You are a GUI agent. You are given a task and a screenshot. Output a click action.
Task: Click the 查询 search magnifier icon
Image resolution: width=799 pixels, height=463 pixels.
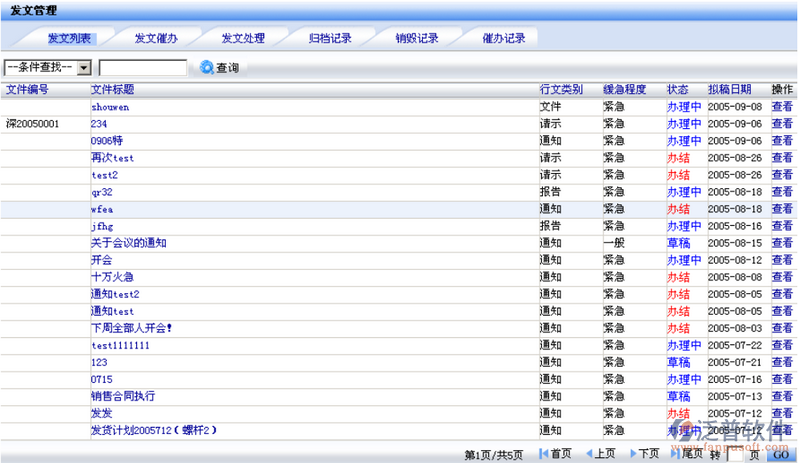(x=206, y=68)
